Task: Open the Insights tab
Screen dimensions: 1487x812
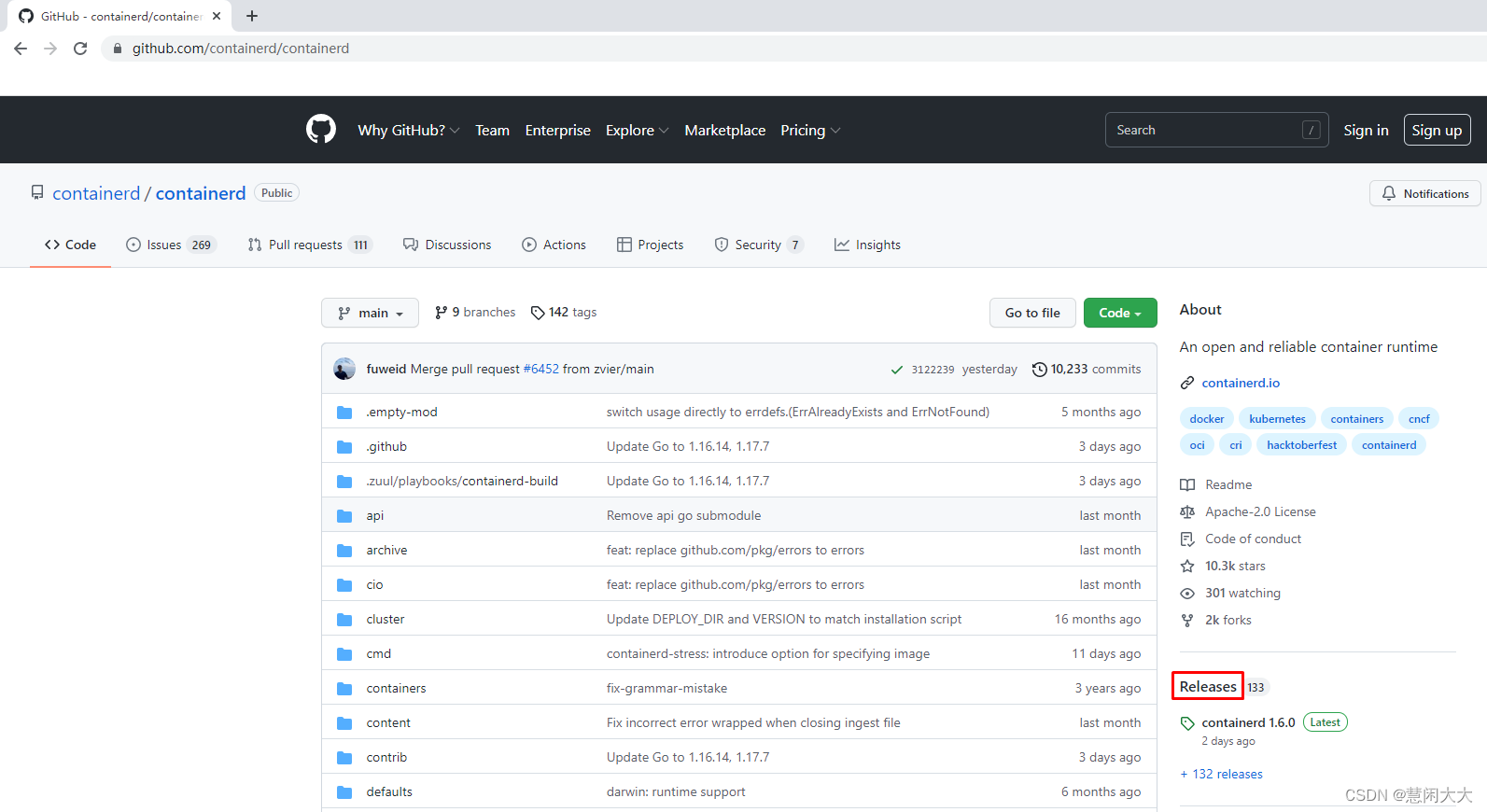Action: click(868, 245)
